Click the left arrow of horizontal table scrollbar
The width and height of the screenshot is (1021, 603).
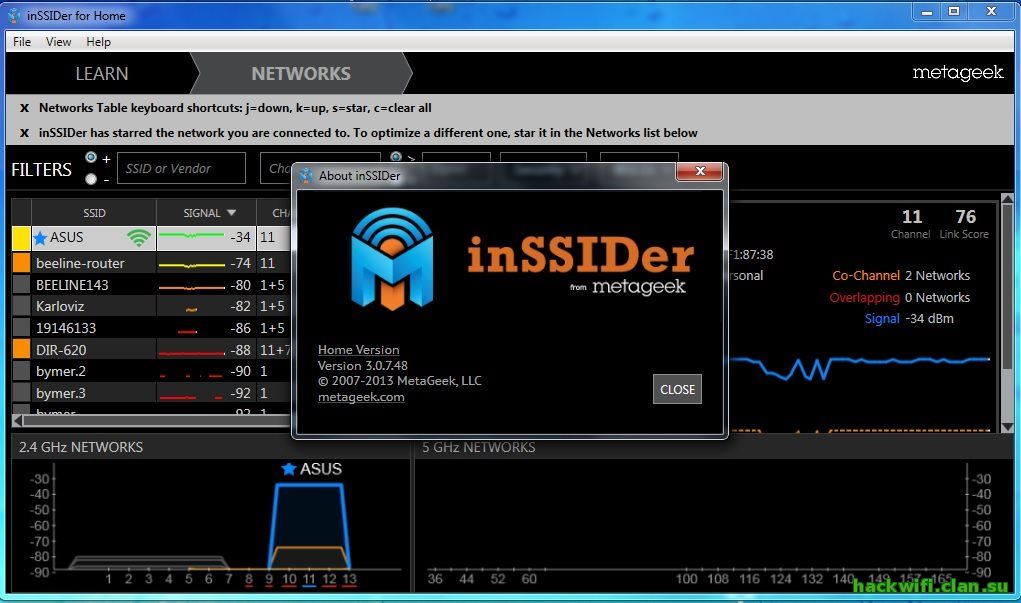click(18, 421)
